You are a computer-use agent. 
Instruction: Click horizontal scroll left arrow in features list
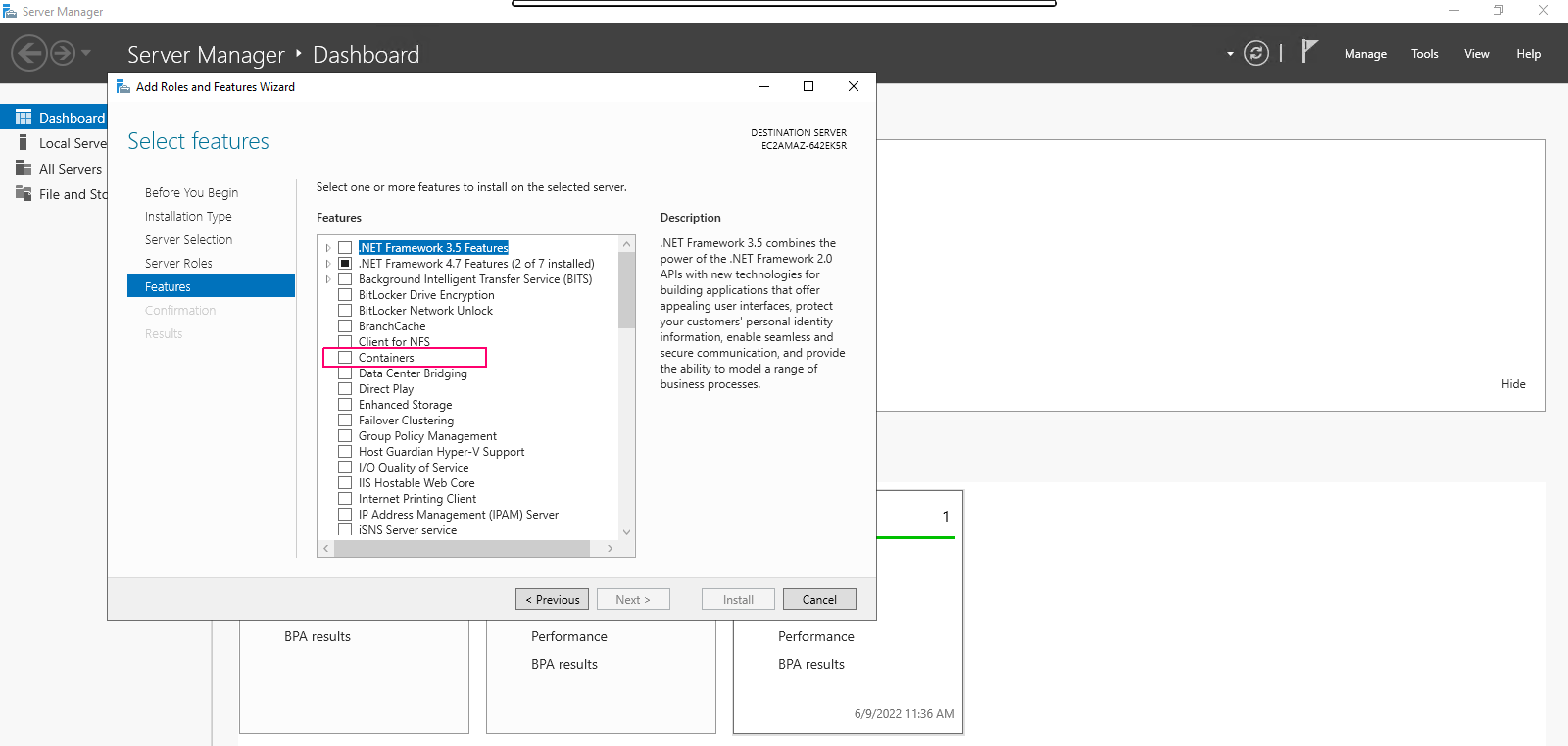(x=326, y=549)
